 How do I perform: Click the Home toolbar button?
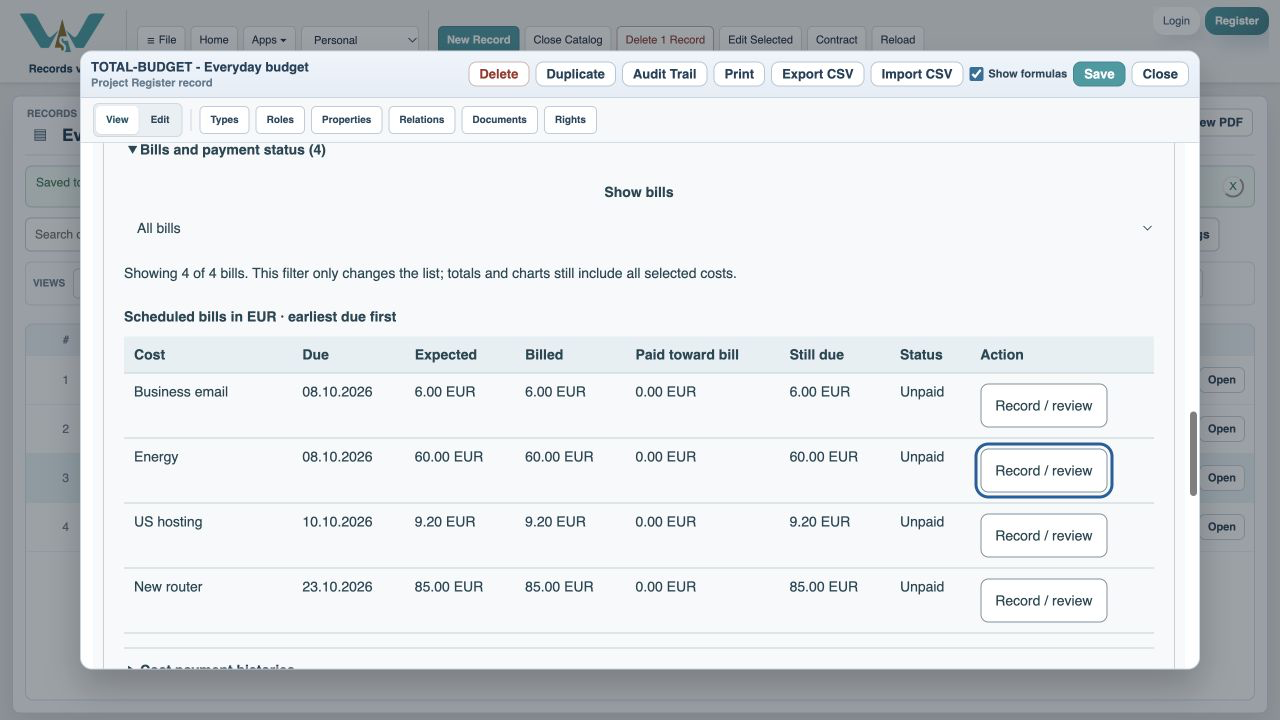tap(214, 40)
